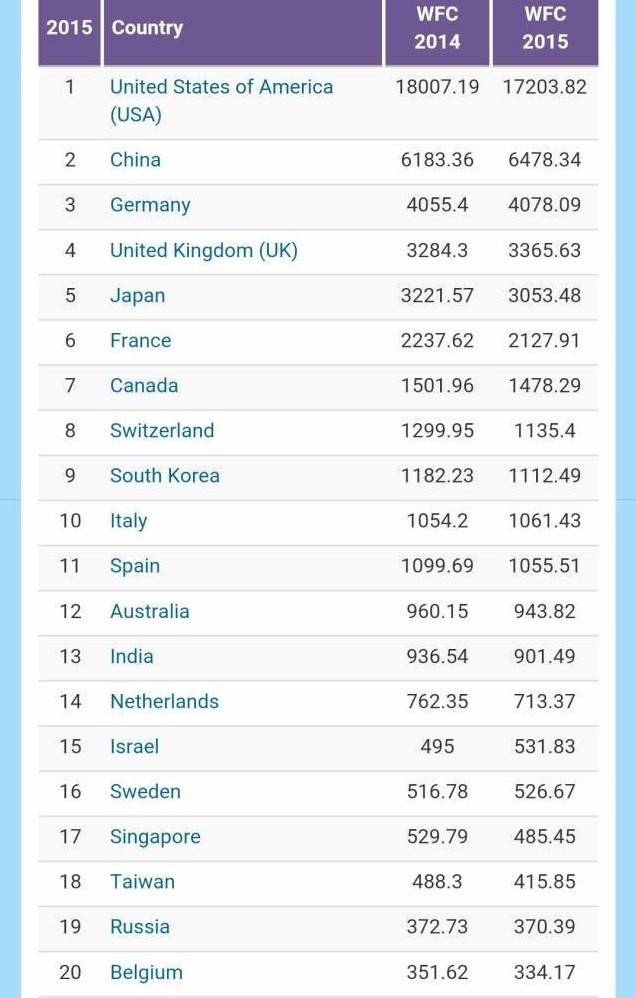Select the Japan country link
The height and width of the screenshot is (998, 636).
click(x=138, y=295)
